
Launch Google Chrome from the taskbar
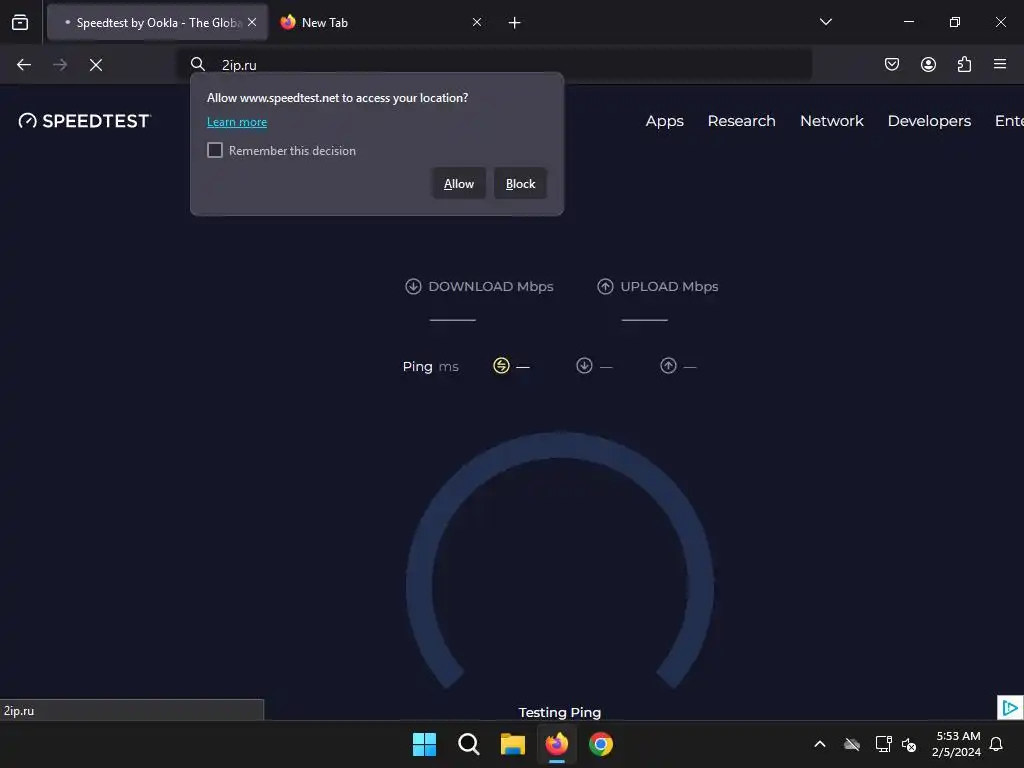[601, 744]
